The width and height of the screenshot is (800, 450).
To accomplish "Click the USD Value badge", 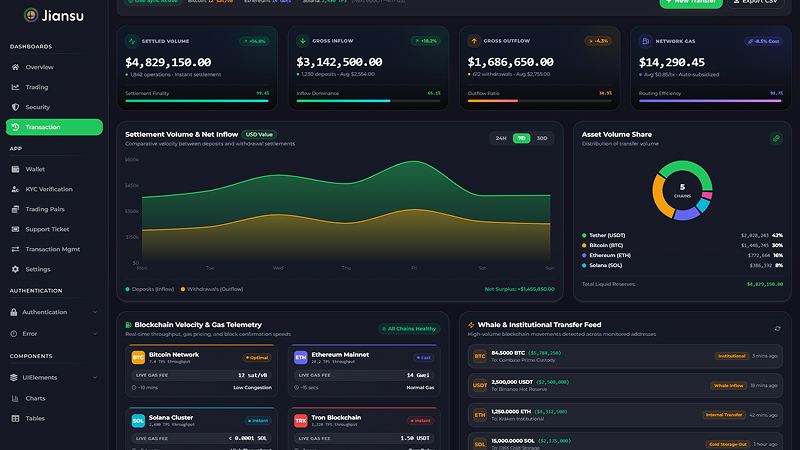I will (x=259, y=135).
